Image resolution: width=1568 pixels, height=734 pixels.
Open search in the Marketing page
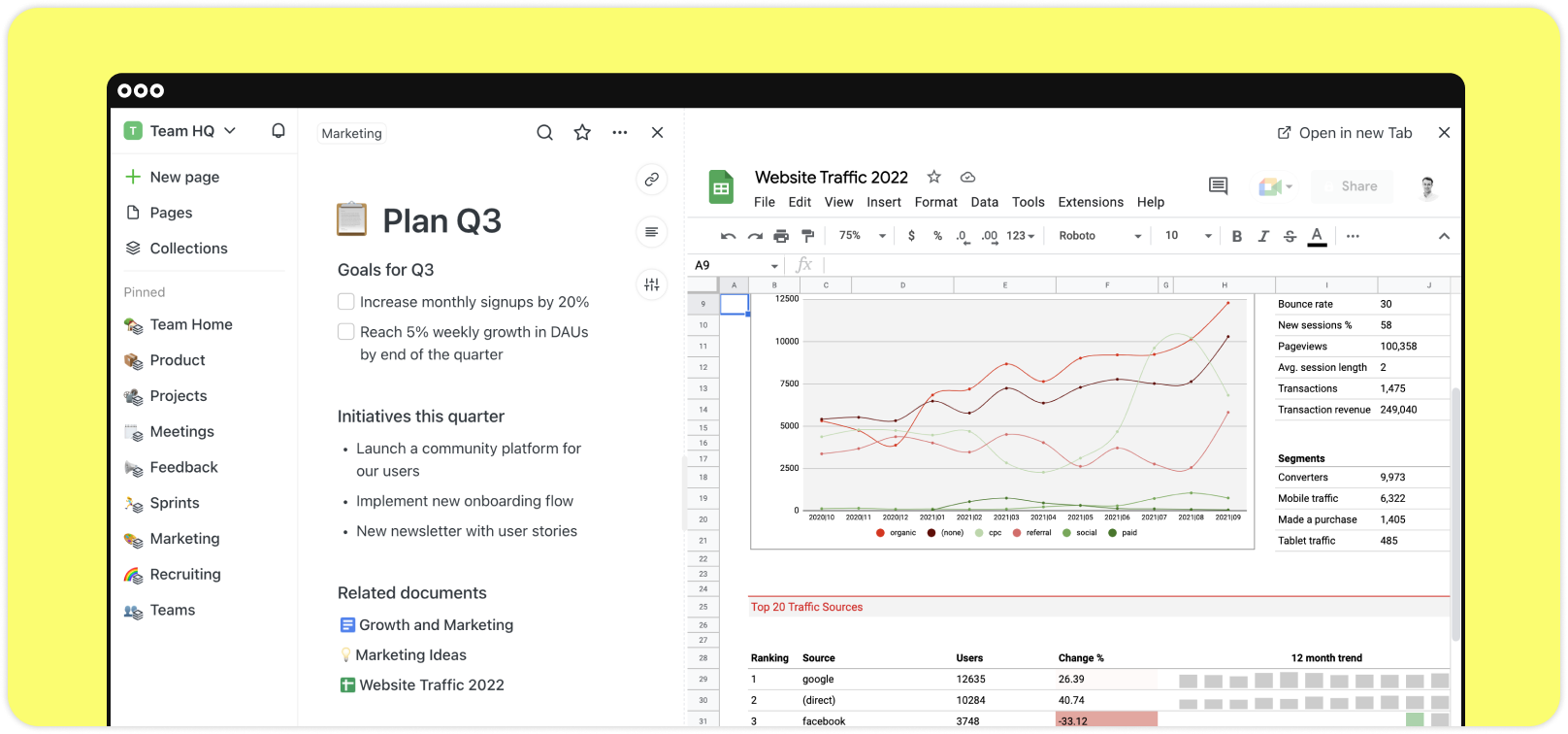point(544,133)
